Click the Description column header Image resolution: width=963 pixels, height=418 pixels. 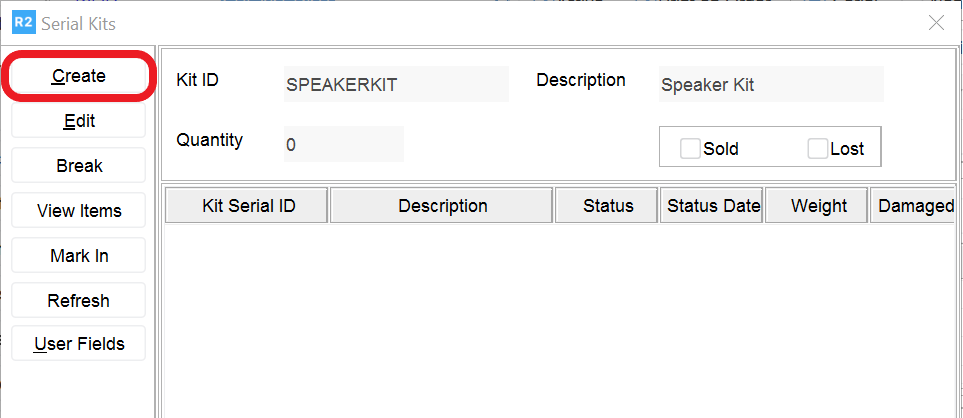[442, 206]
